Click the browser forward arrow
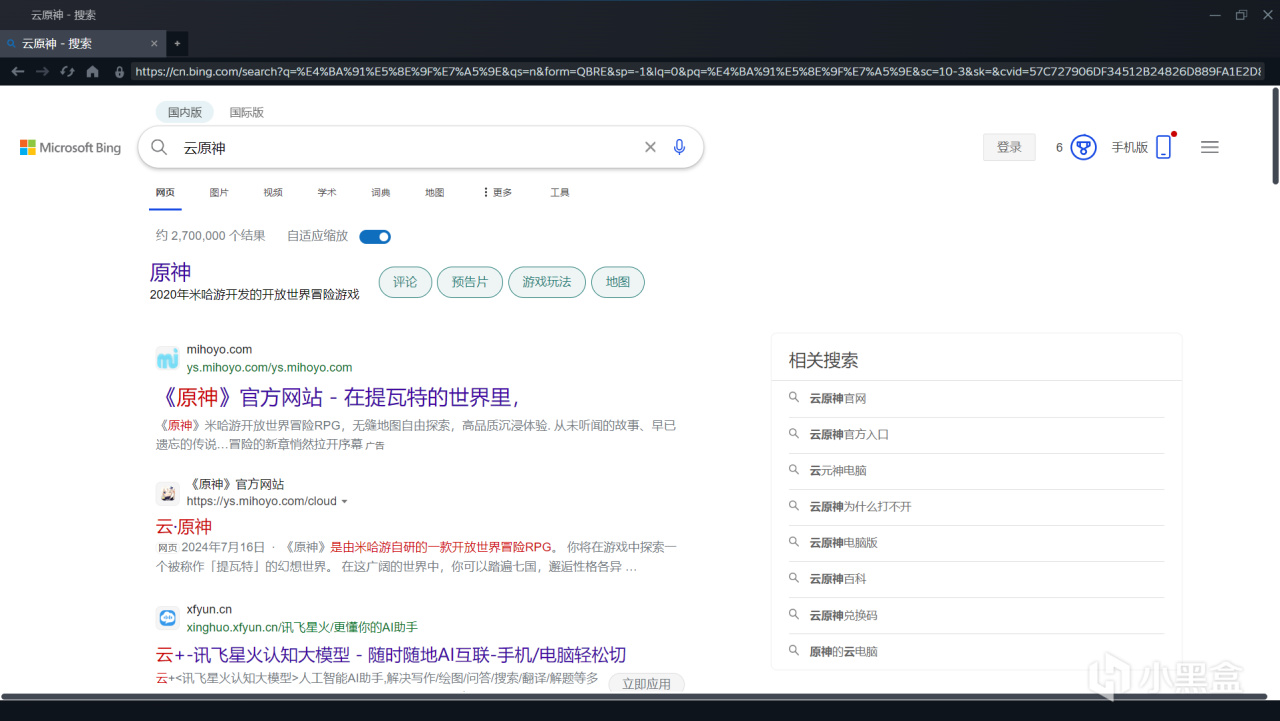Screen dimensions: 1280x721 point(42,71)
